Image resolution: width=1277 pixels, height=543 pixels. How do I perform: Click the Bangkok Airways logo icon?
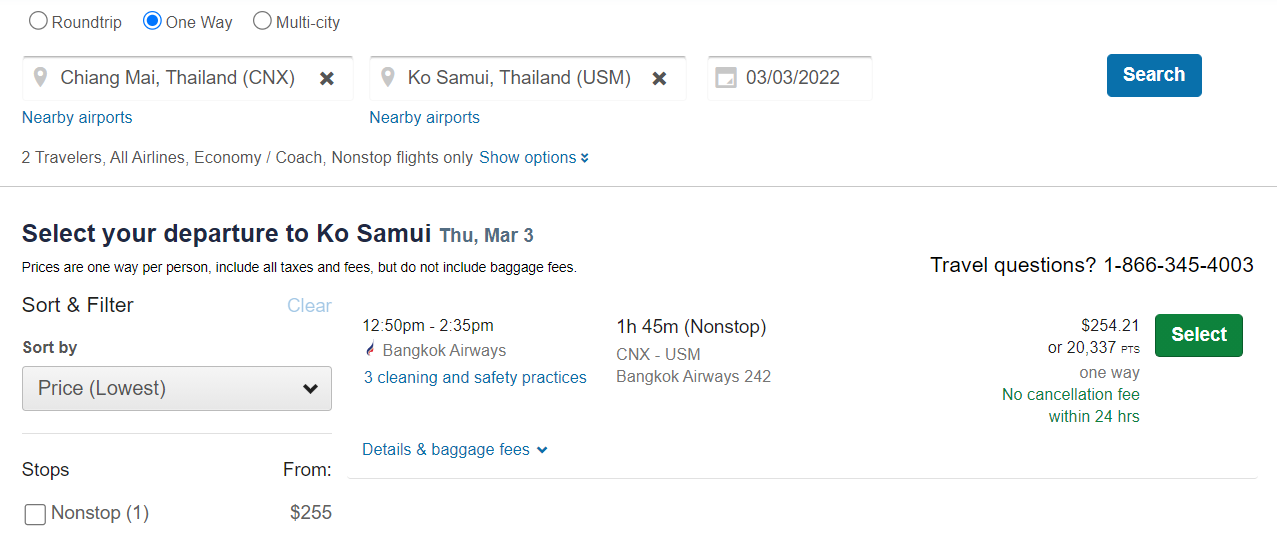point(371,350)
